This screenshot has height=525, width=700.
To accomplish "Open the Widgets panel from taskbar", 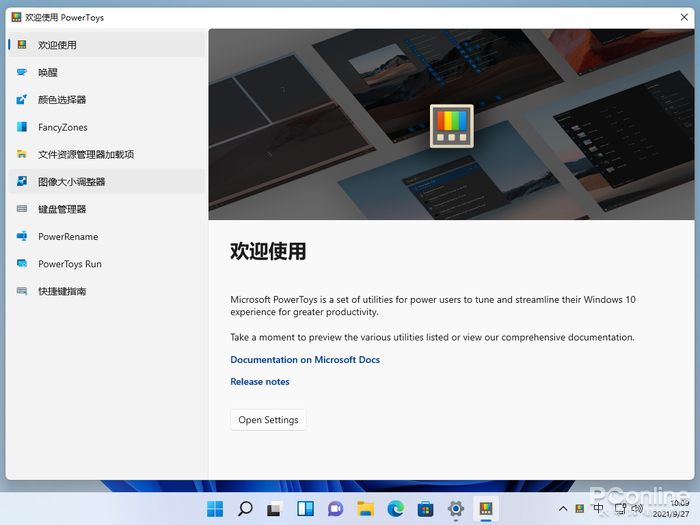I will tap(305, 508).
